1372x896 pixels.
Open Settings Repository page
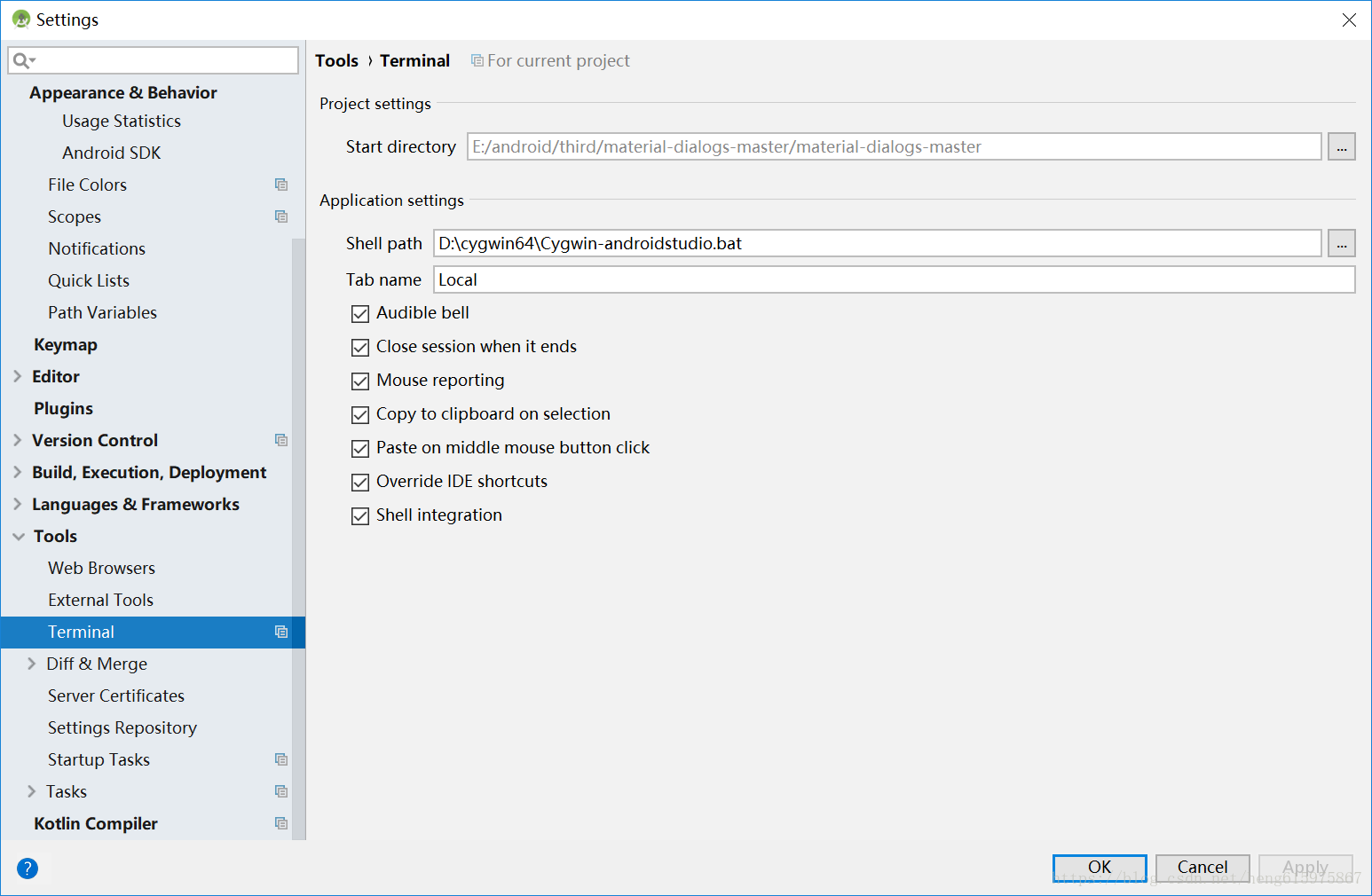point(122,727)
